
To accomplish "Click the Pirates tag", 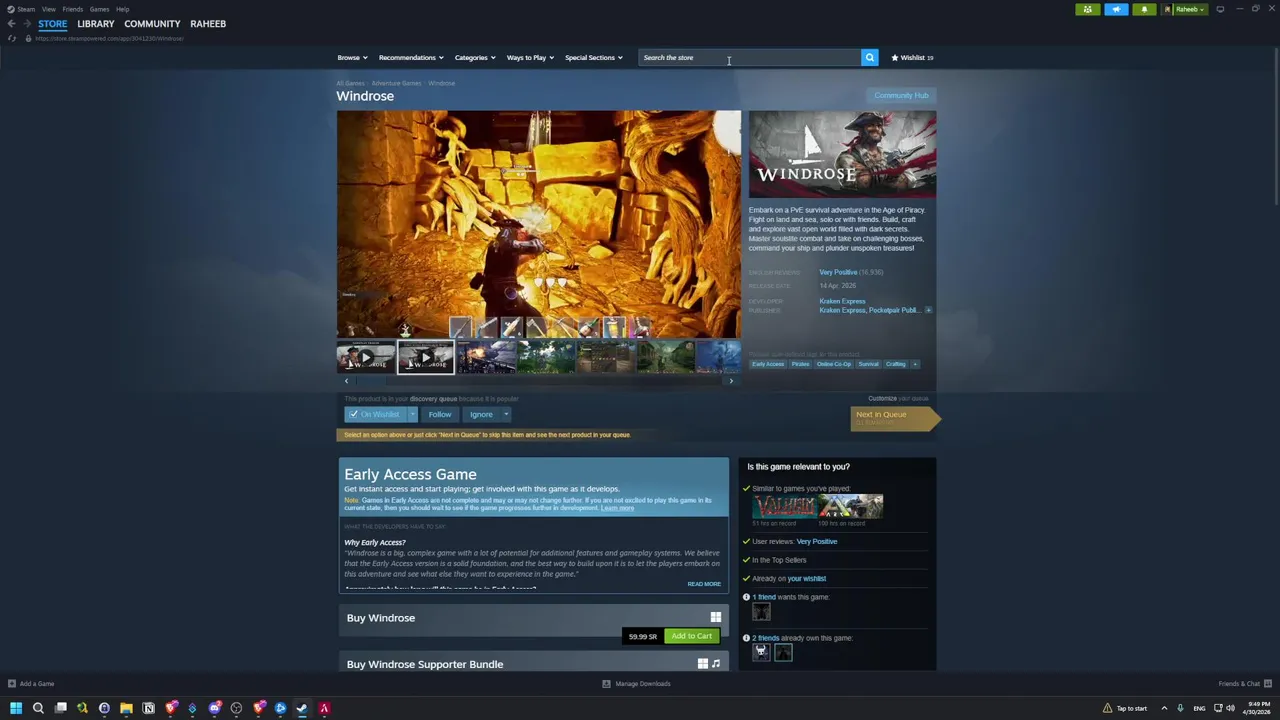I will [x=800, y=364].
